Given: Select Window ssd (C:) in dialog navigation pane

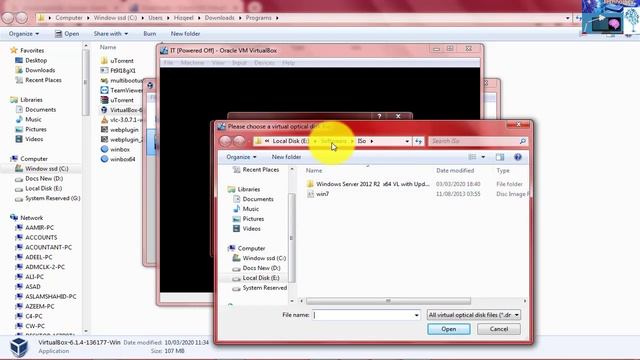Looking at the screenshot, I should (x=260, y=258).
